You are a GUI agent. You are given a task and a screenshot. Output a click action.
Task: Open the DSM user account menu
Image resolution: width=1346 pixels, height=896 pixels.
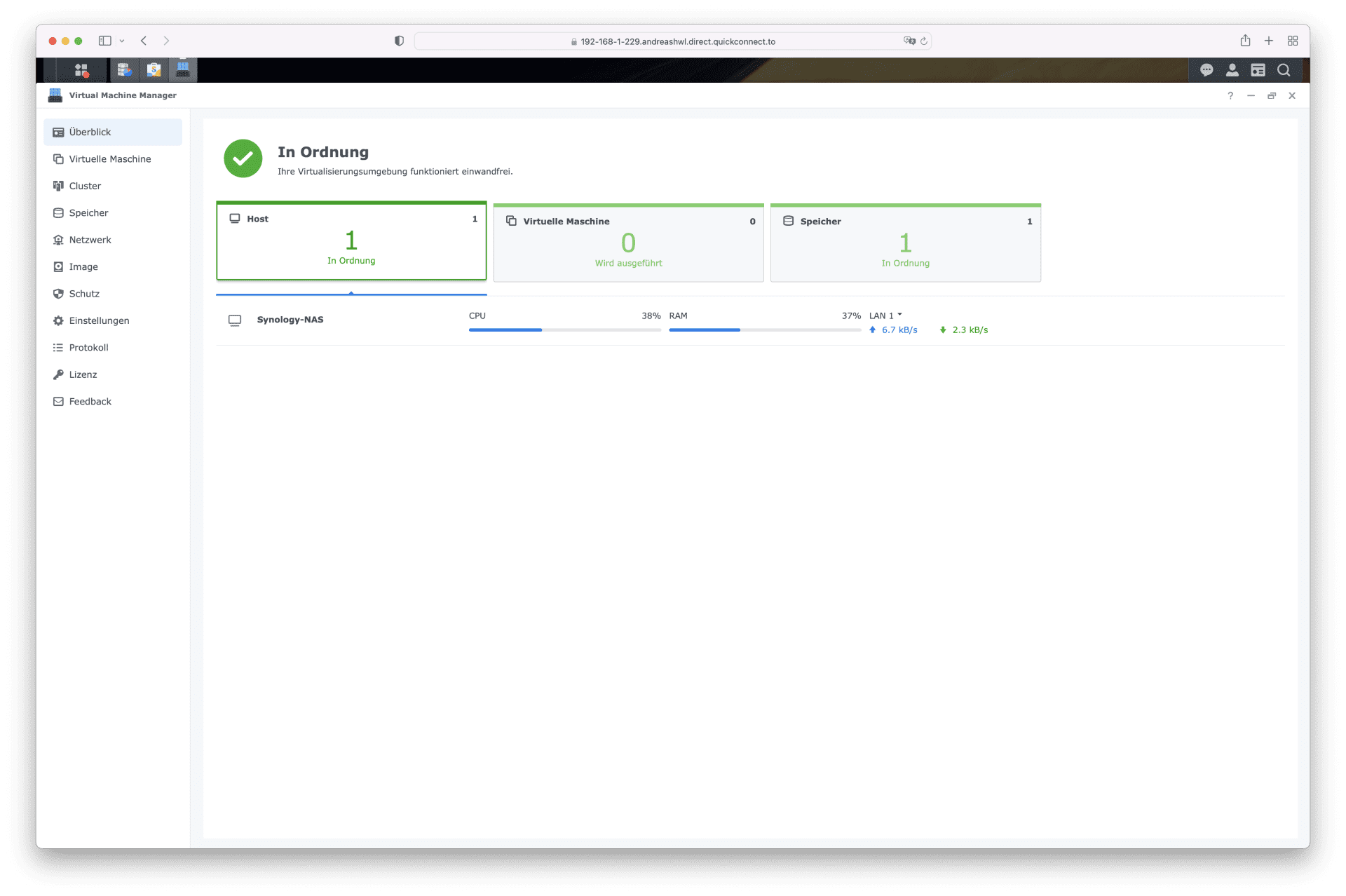1232,70
